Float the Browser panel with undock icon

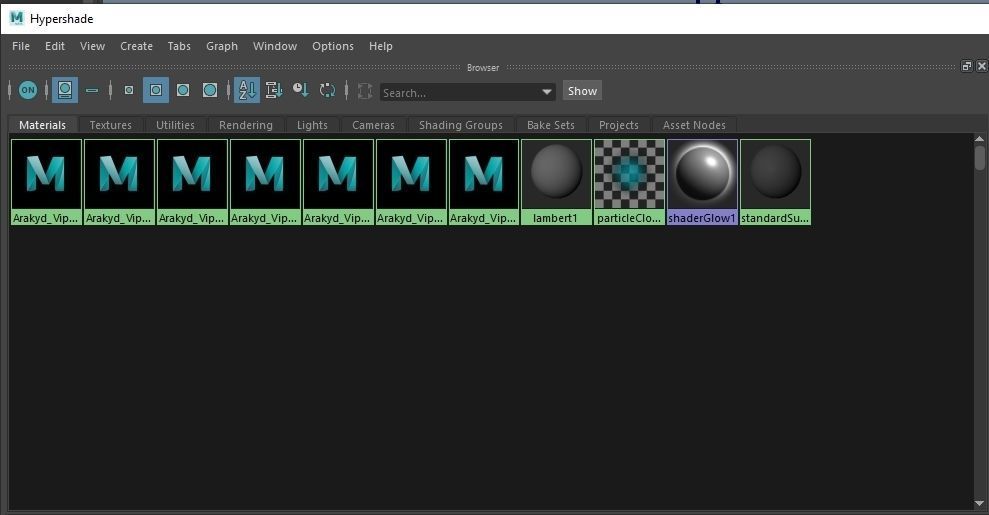coord(966,66)
